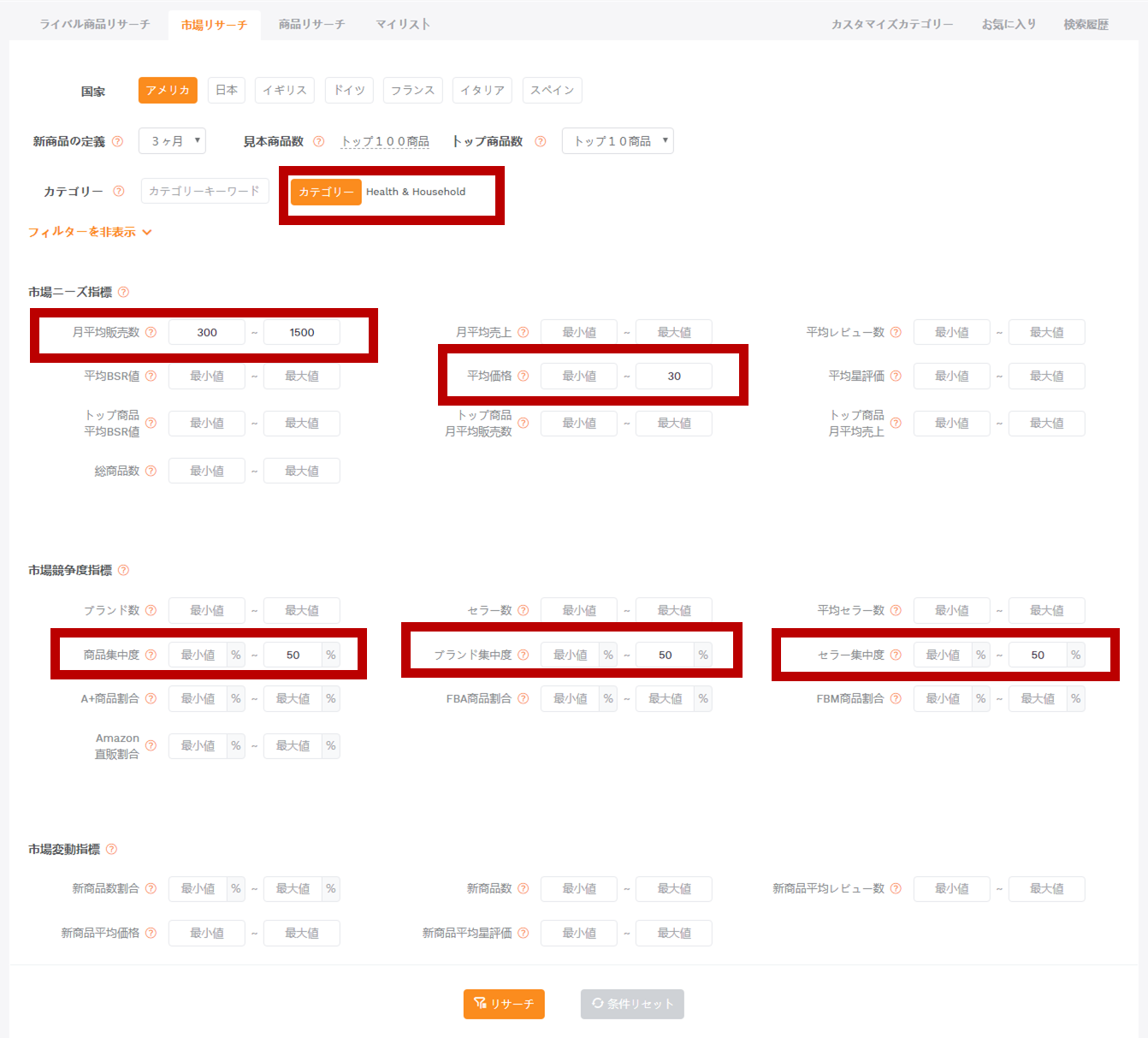Viewport: 1148px width, 1038px height.
Task: Click the 条件リセット button
Action: tap(632, 1004)
